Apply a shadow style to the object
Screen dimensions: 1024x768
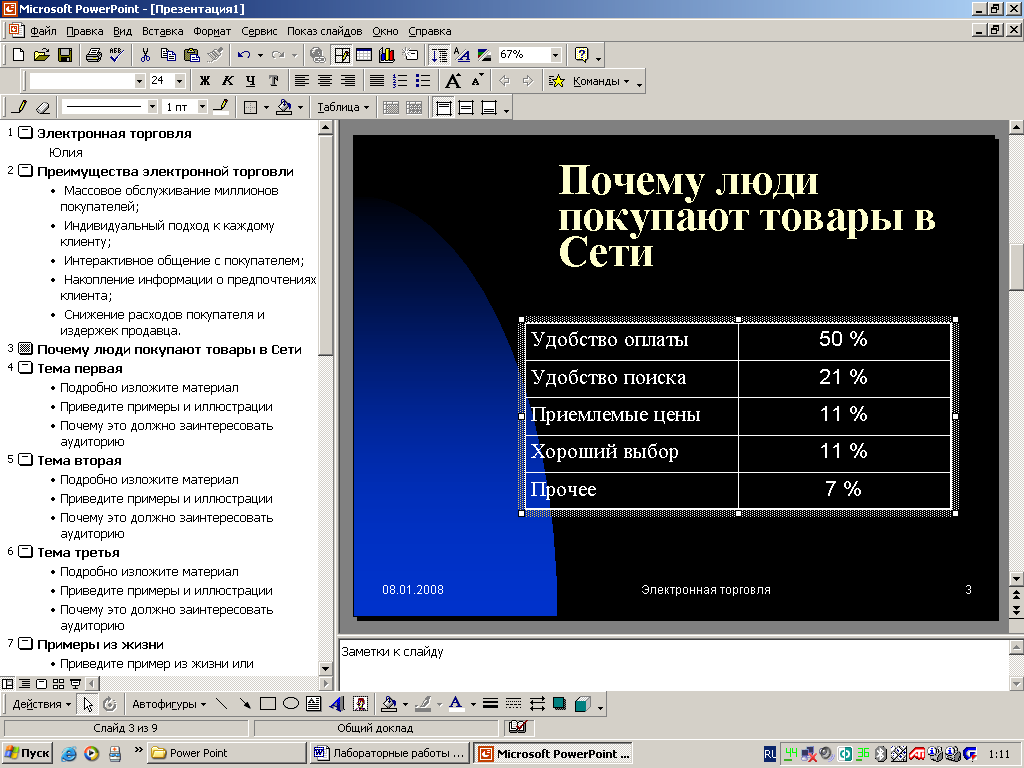(560, 704)
